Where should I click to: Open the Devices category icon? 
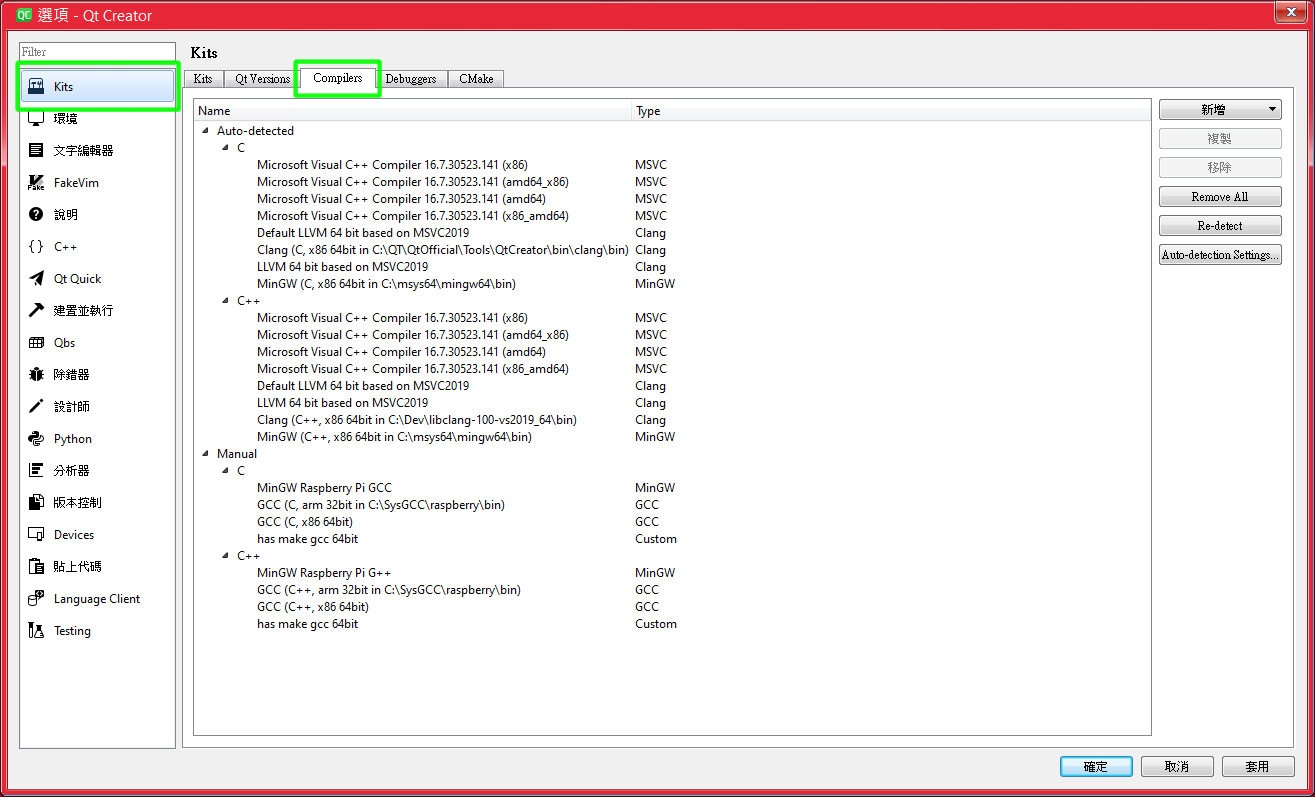click(36, 535)
